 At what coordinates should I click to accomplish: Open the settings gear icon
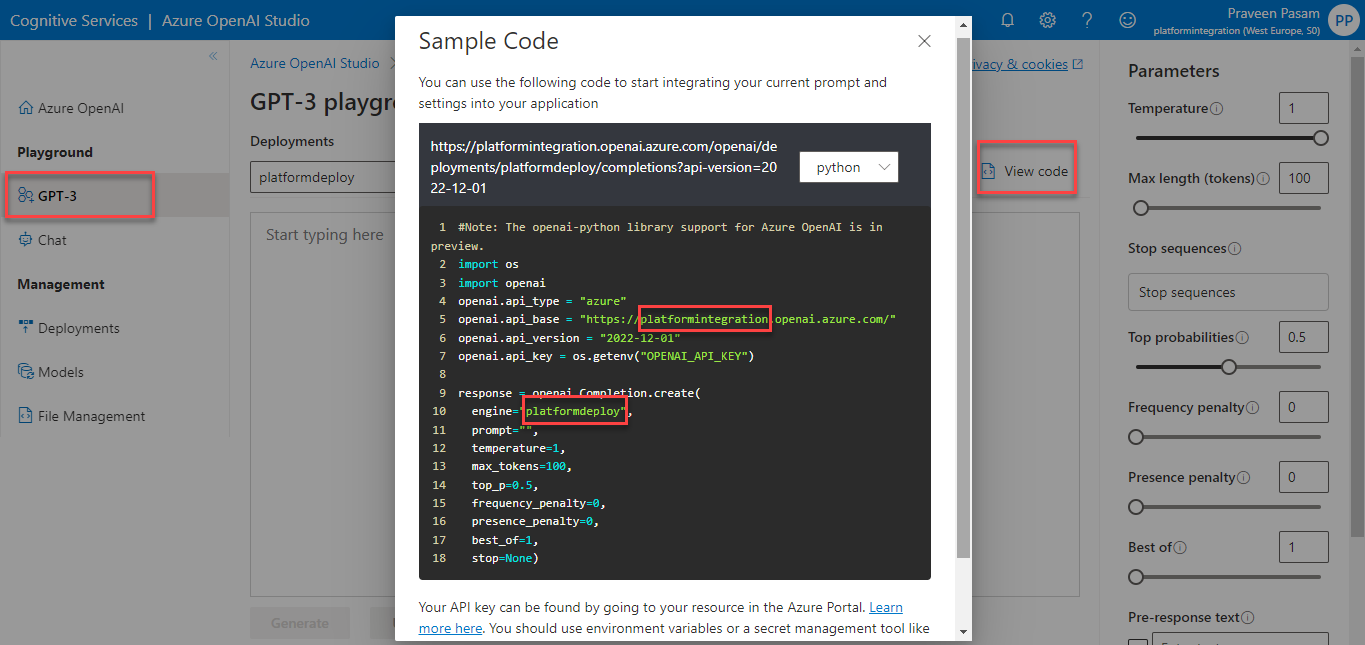(1047, 20)
